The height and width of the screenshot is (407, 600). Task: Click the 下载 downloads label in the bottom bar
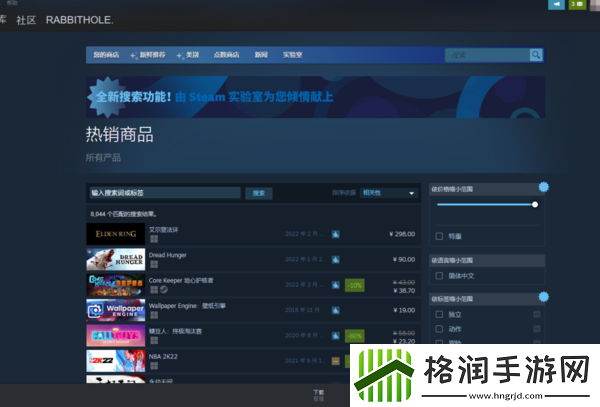(319, 392)
